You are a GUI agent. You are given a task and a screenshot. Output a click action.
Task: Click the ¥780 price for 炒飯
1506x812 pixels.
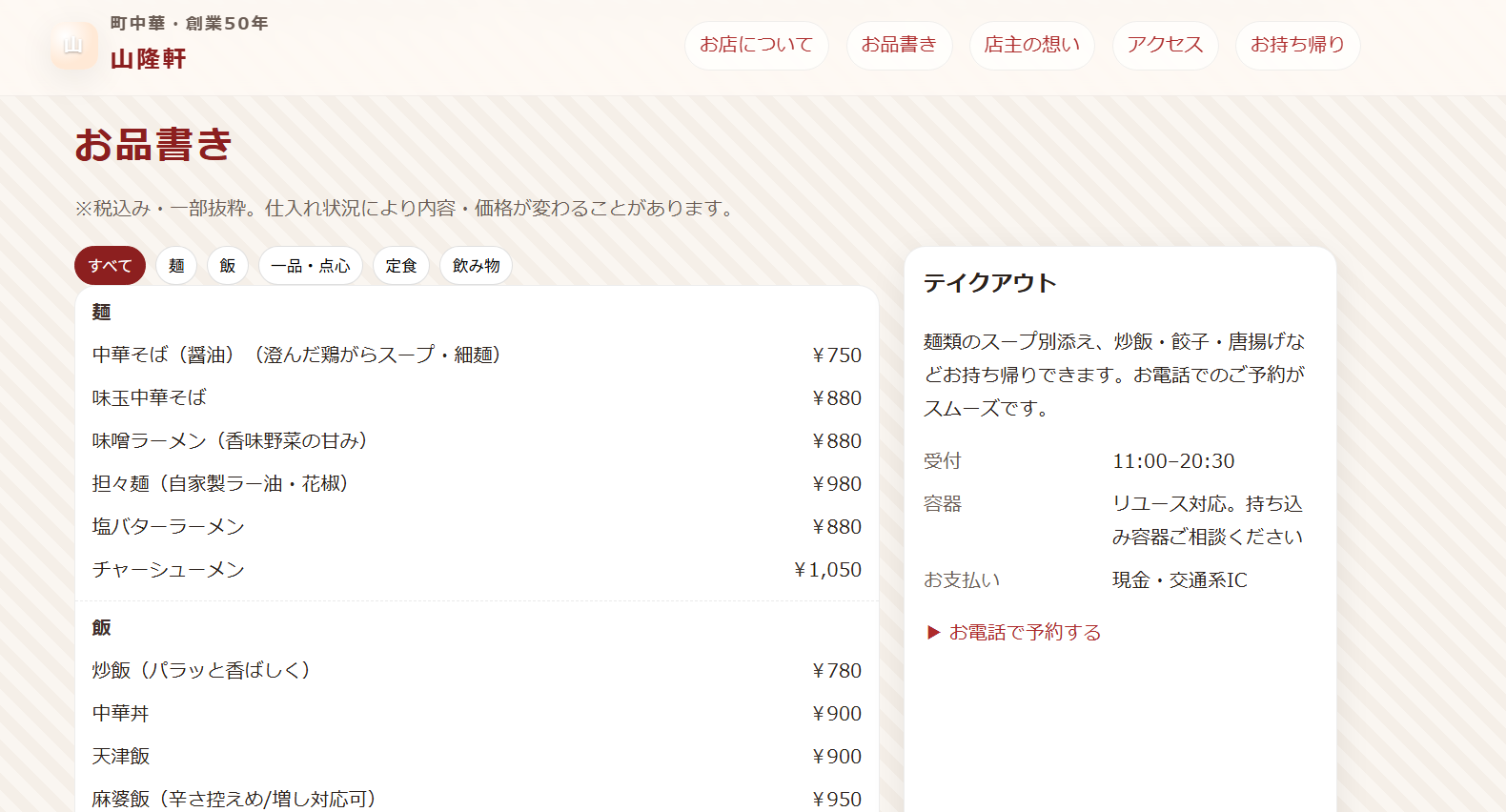tap(836, 671)
